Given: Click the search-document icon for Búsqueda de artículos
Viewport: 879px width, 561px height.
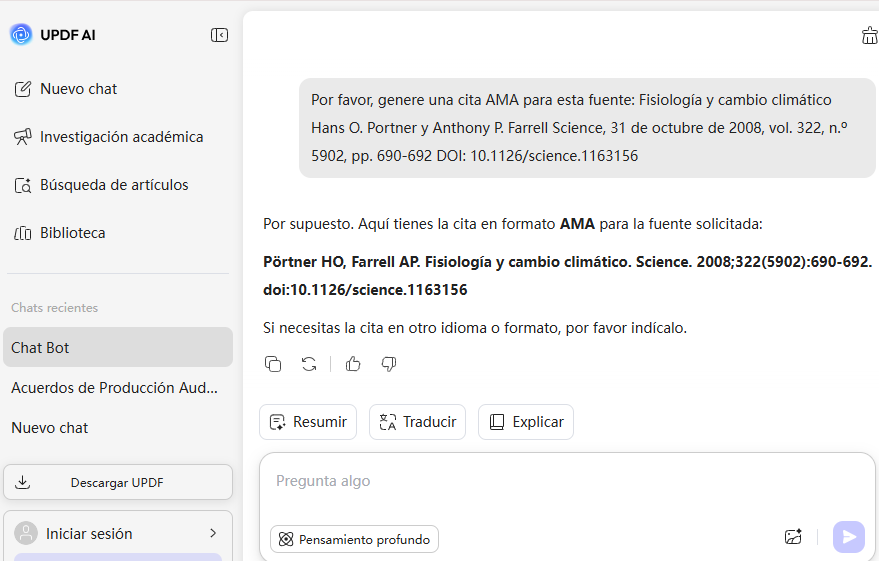Looking at the screenshot, I should (23, 185).
